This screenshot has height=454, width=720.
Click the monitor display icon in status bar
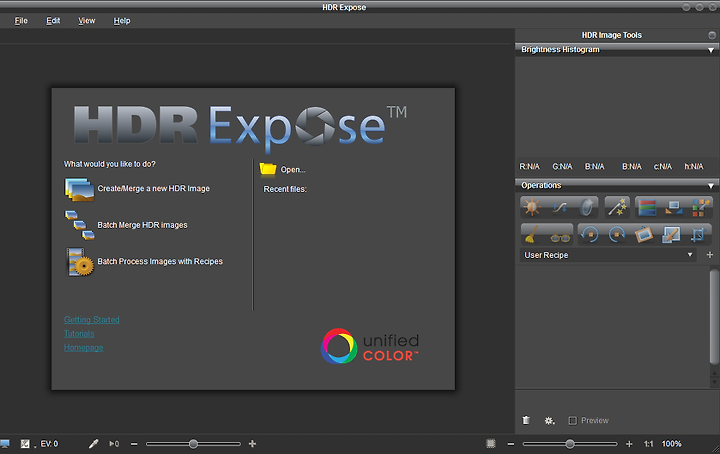point(5,444)
